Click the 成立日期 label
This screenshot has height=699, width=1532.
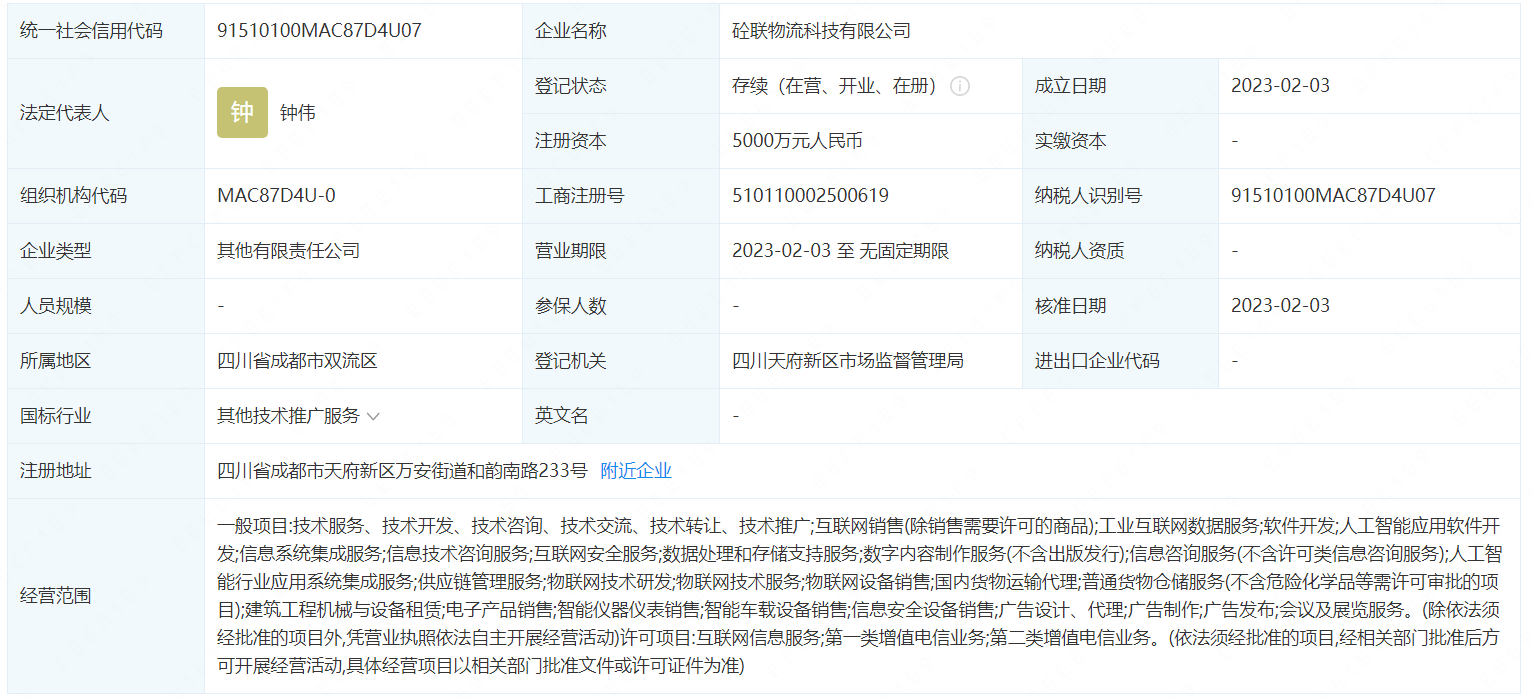tap(1071, 86)
